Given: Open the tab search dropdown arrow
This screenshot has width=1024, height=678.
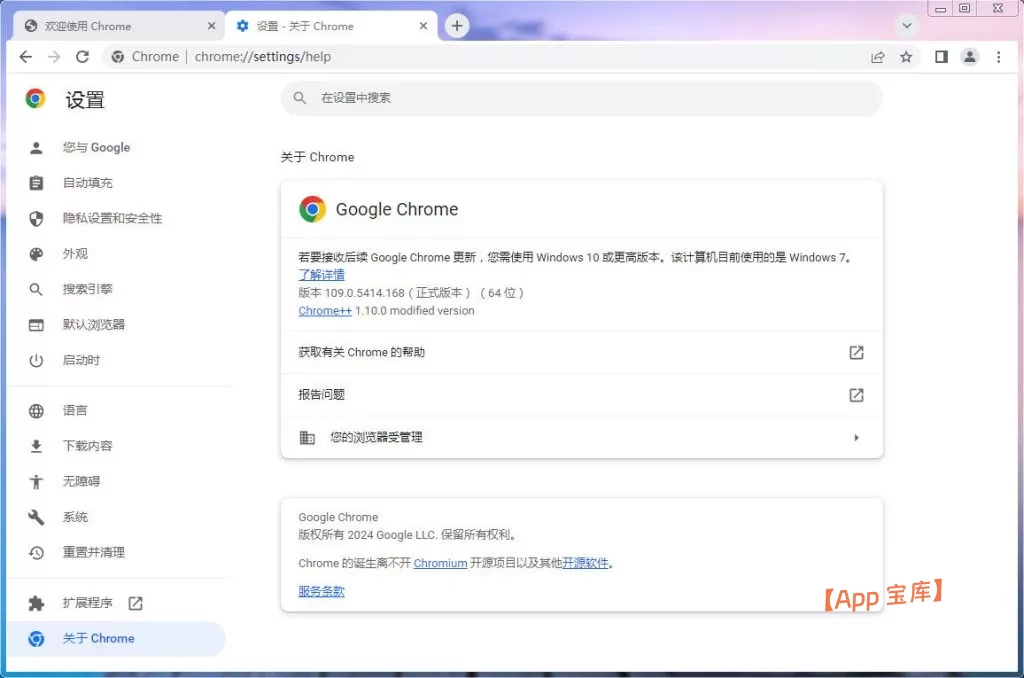Looking at the screenshot, I should click(x=905, y=24).
